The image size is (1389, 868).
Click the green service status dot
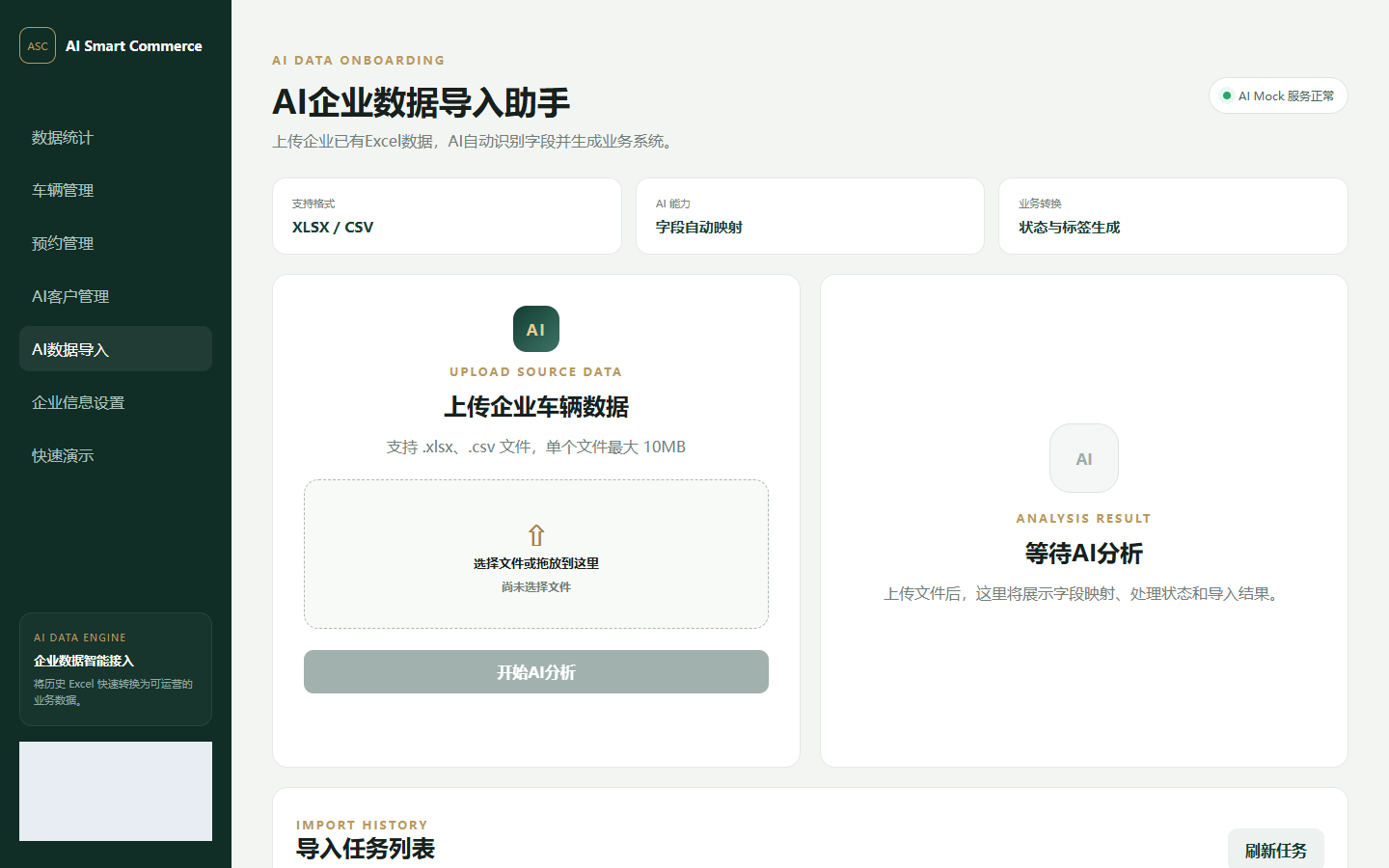tap(1227, 95)
